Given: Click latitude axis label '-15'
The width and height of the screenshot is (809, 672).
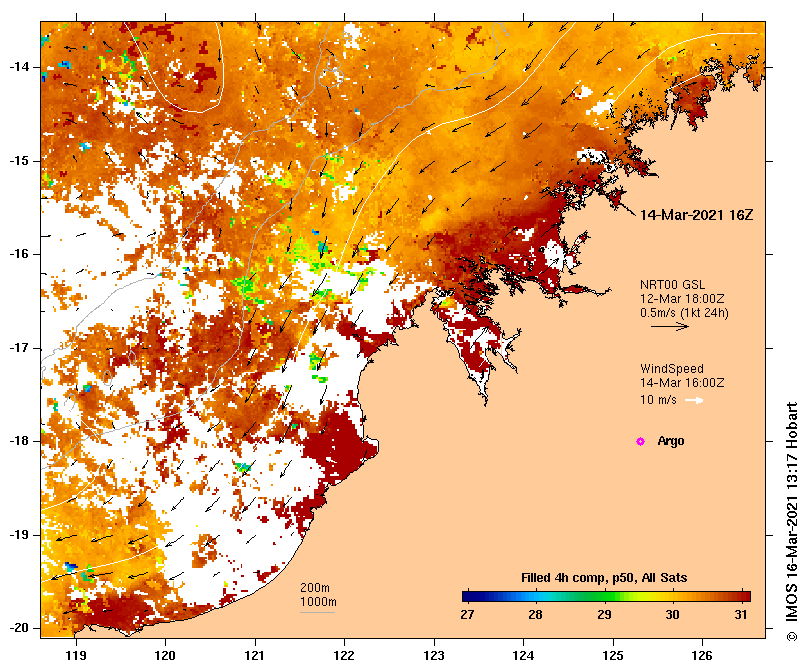Looking at the screenshot, I should [19, 161].
